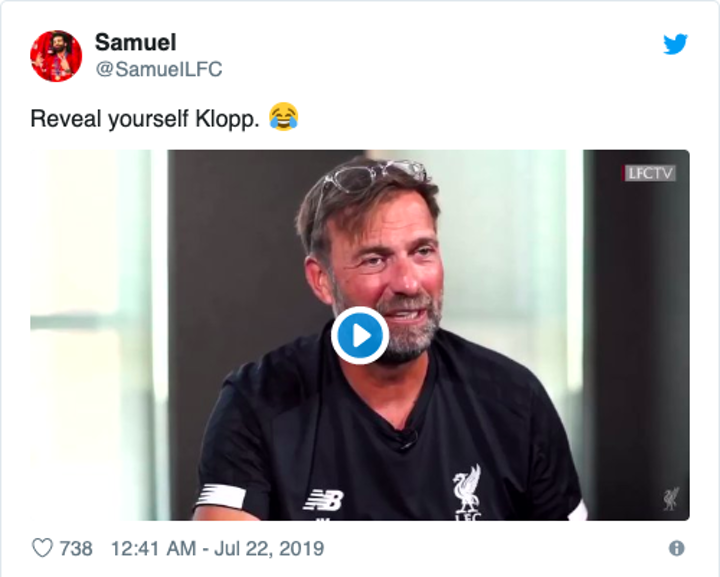
Task: Open the Samuel display name link
Action: (x=135, y=42)
